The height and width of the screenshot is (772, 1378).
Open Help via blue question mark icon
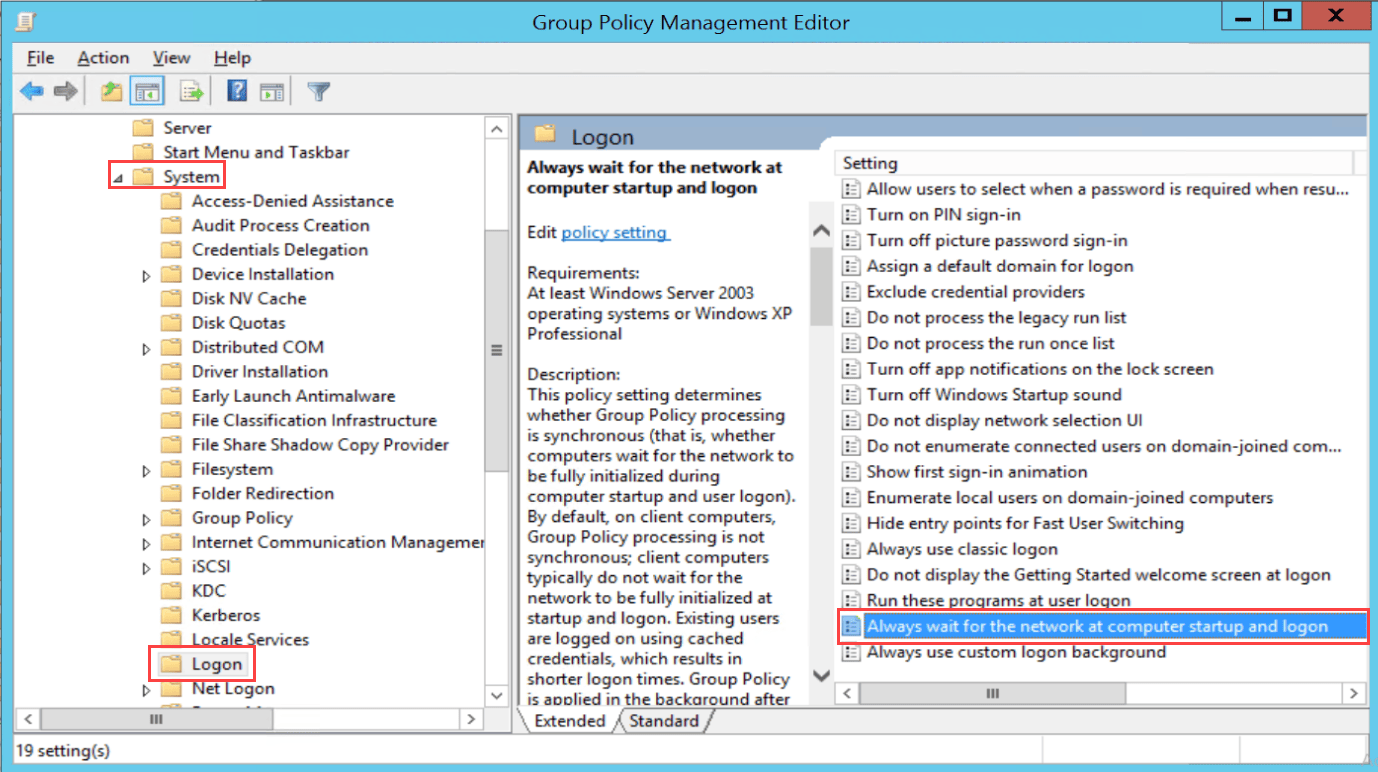click(x=237, y=92)
